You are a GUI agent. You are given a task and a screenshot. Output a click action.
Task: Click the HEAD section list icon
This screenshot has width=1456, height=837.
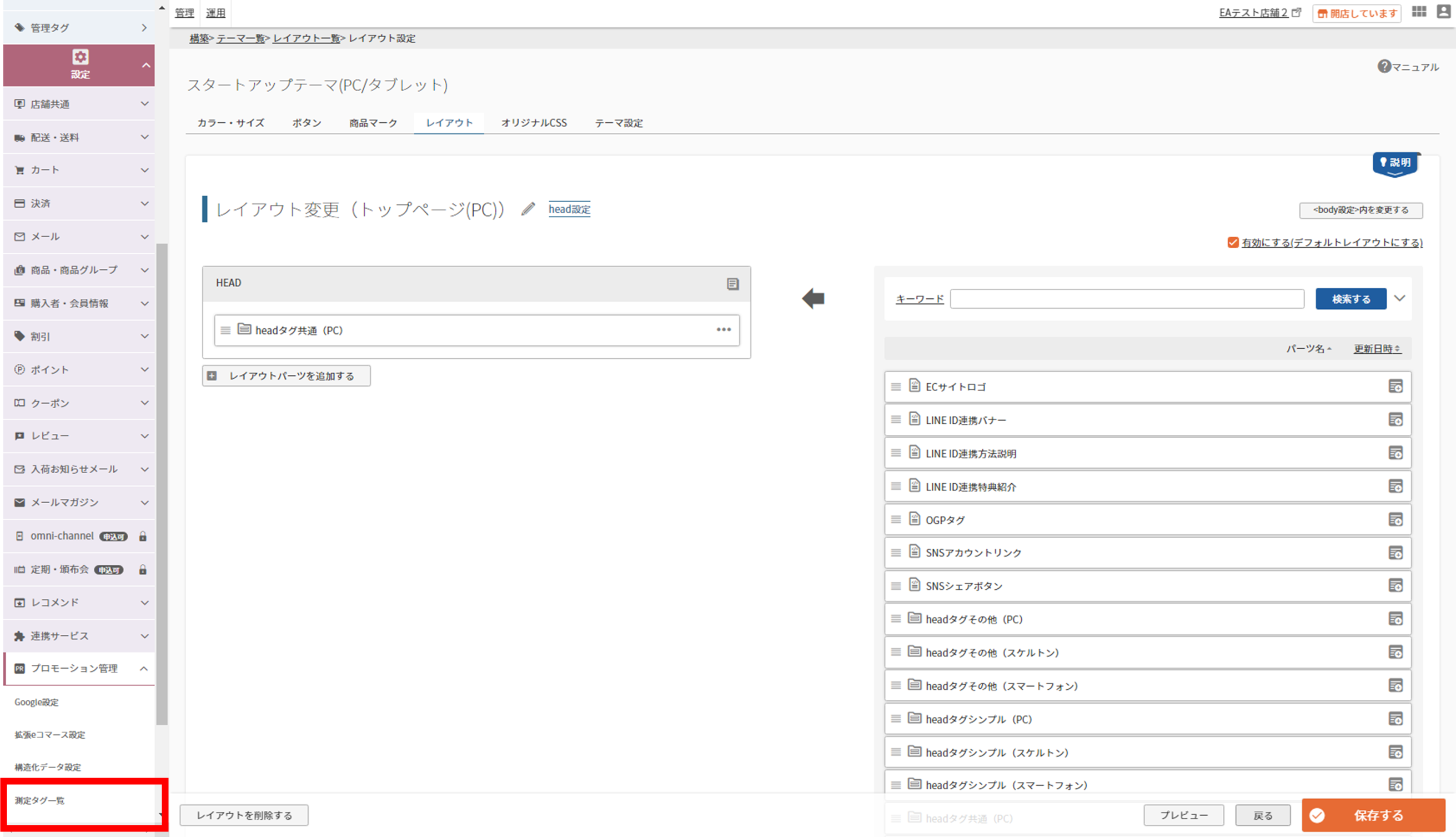click(732, 283)
